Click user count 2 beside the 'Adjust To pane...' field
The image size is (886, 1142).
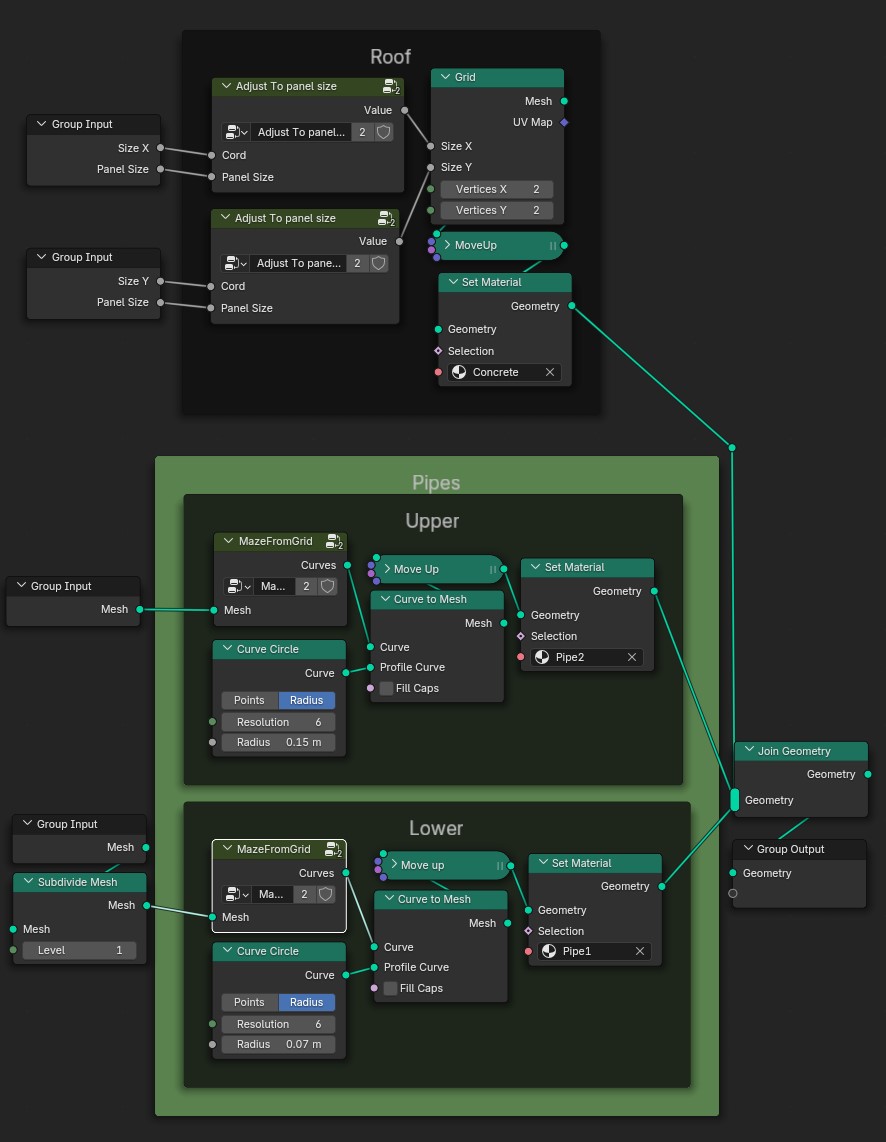357,263
